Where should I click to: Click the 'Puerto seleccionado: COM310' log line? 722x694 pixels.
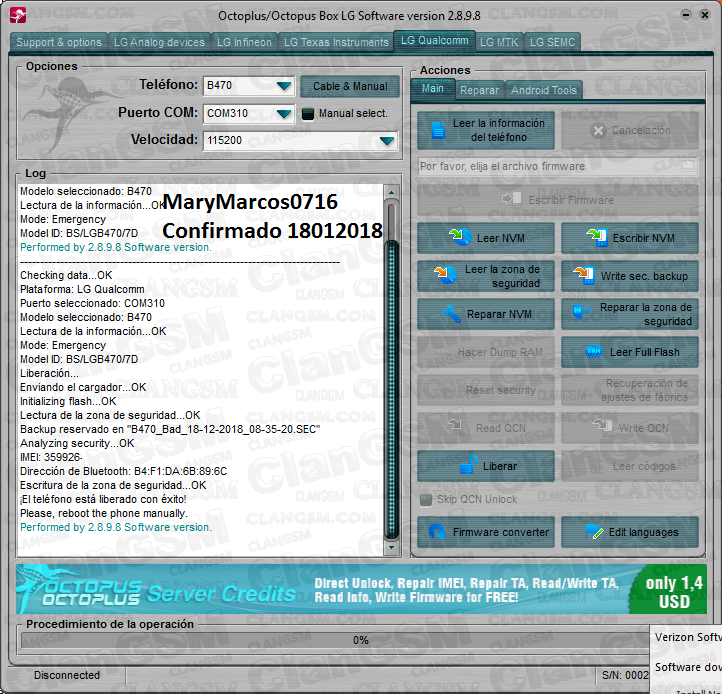(x=92, y=303)
